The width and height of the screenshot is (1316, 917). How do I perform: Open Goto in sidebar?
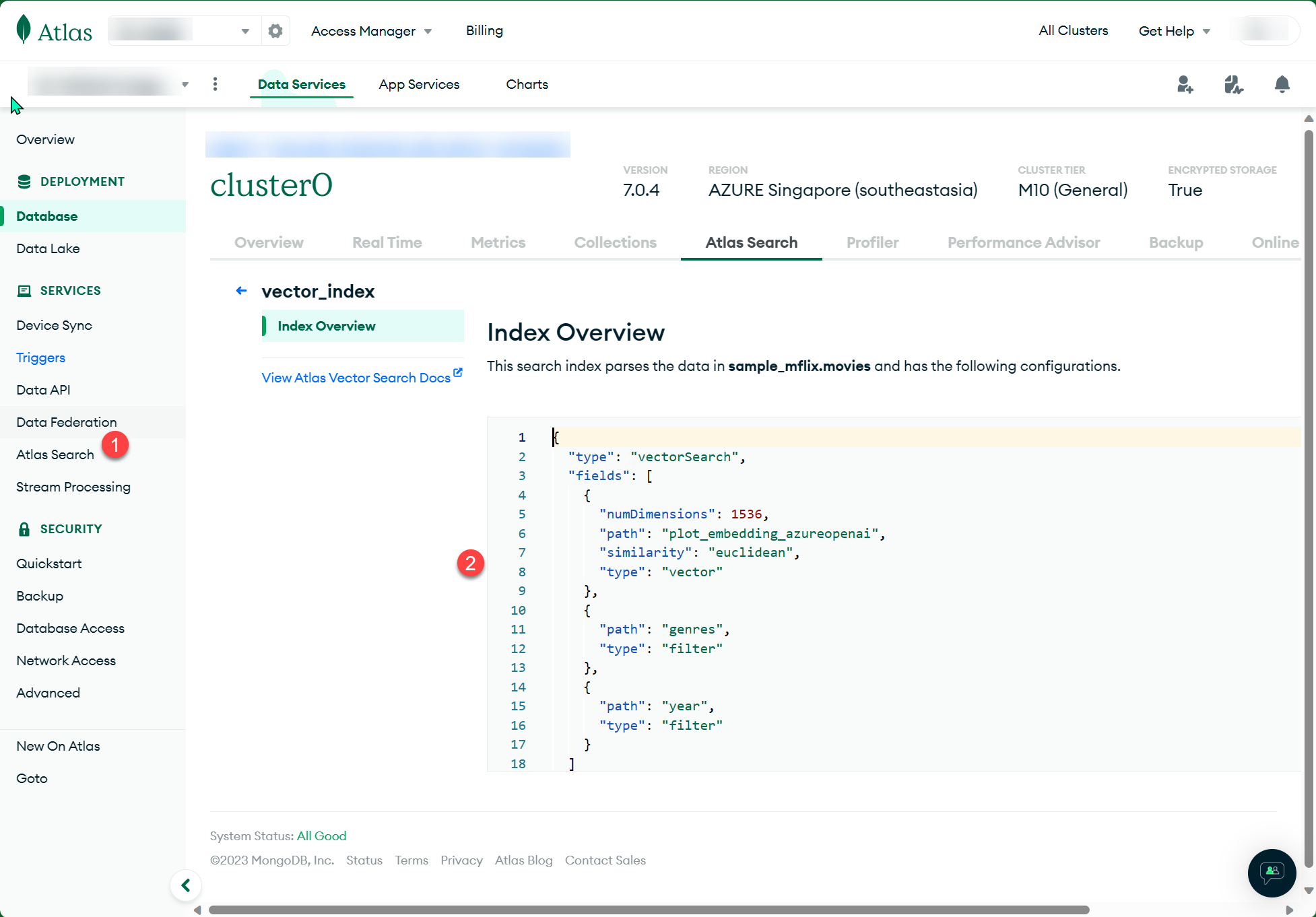tap(32, 778)
